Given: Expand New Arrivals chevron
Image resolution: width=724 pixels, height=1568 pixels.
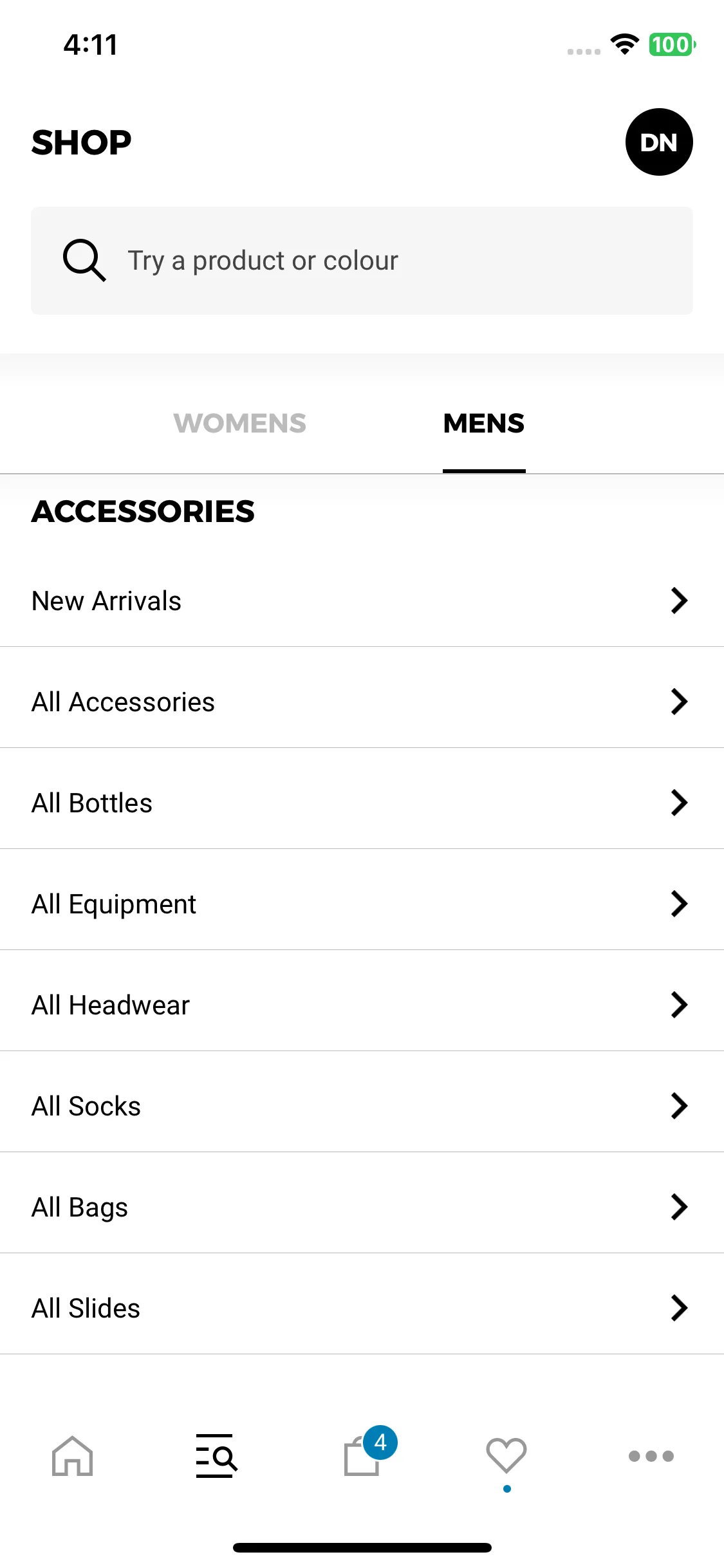Looking at the screenshot, I should (679, 601).
